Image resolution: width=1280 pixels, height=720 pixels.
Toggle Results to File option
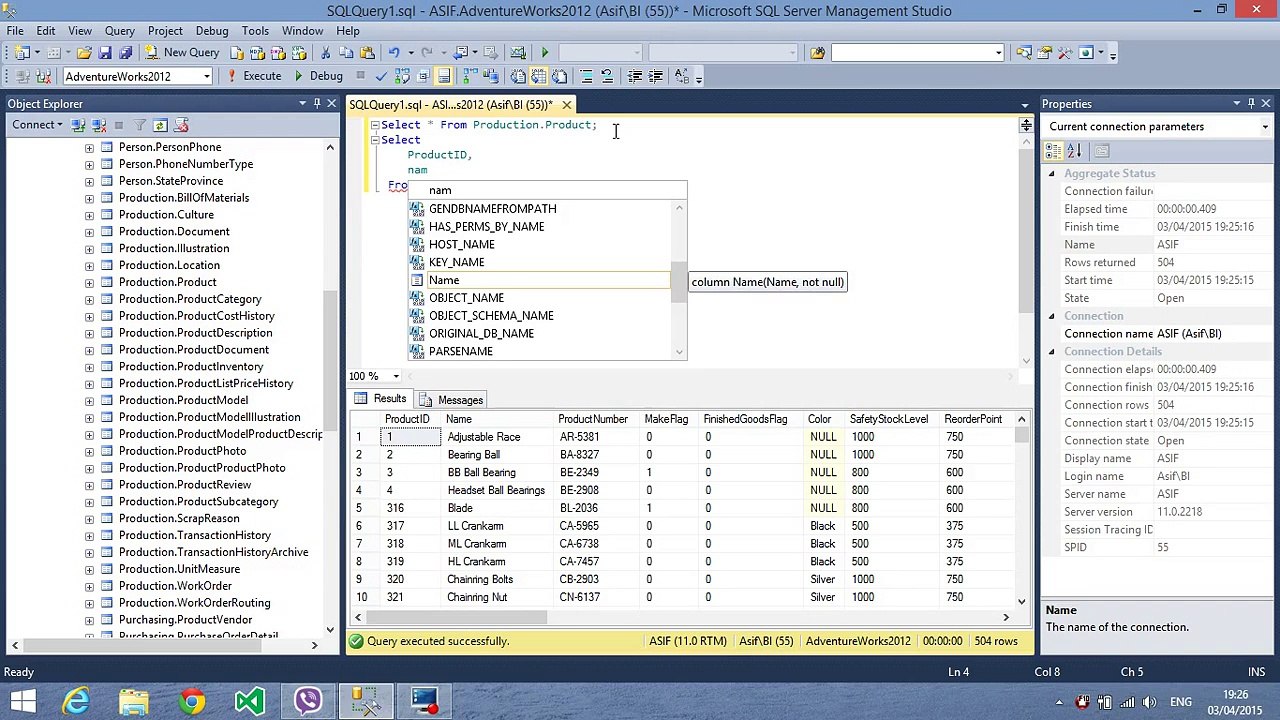pos(560,76)
